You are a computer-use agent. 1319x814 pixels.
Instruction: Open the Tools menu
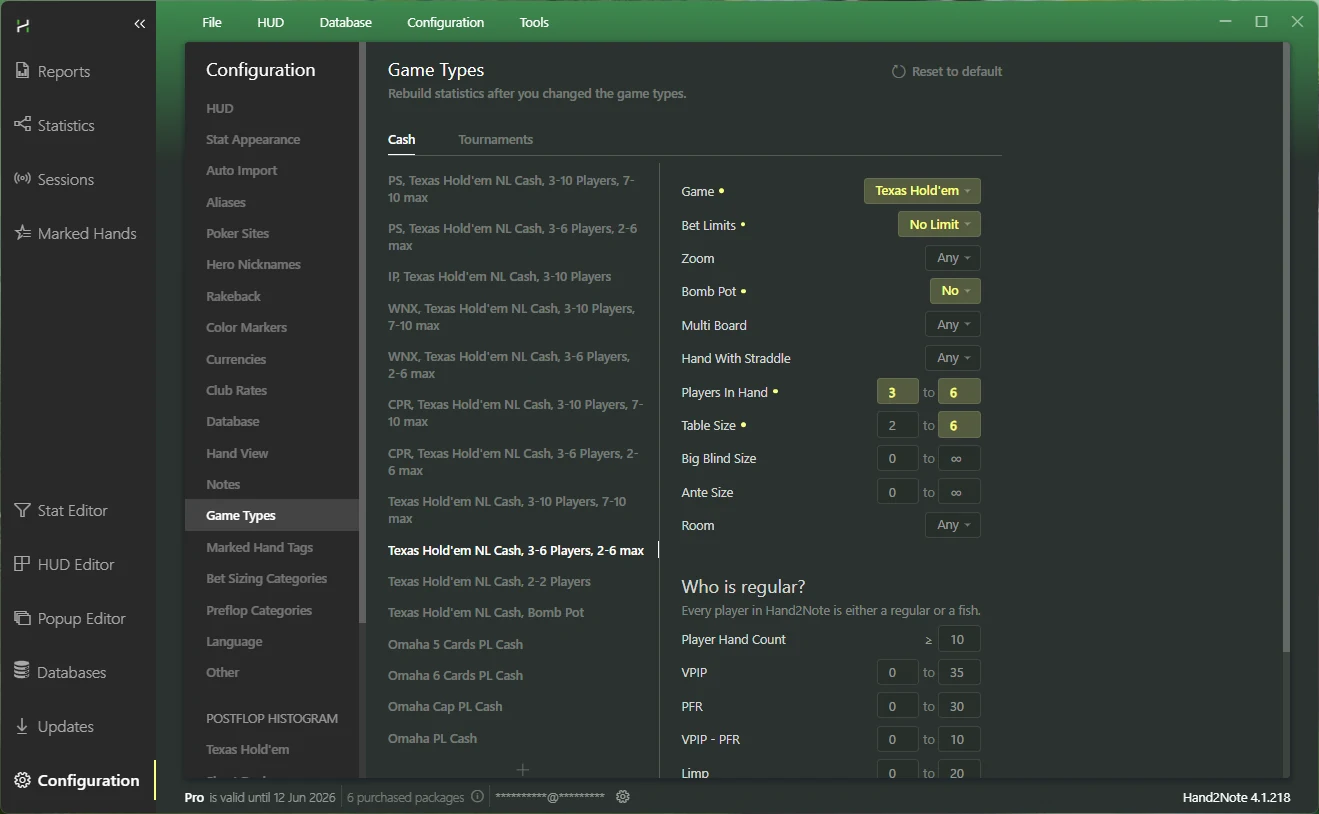coord(534,22)
